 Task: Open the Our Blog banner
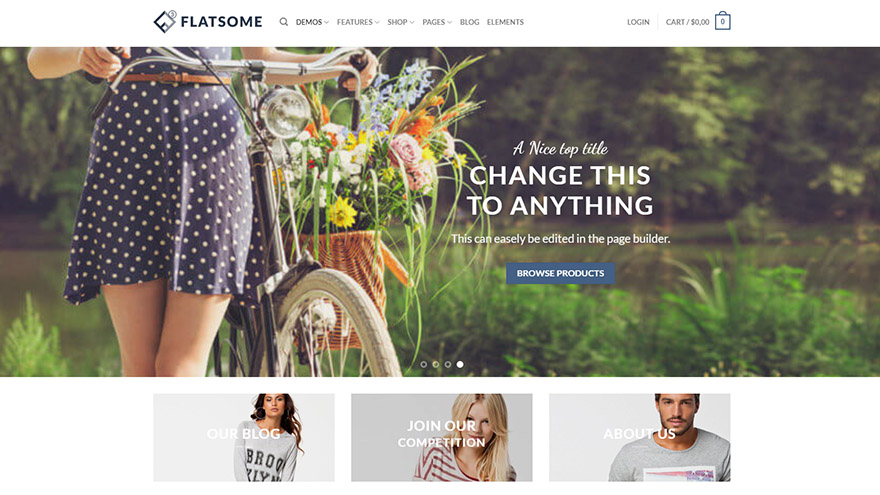click(x=244, y=437)
